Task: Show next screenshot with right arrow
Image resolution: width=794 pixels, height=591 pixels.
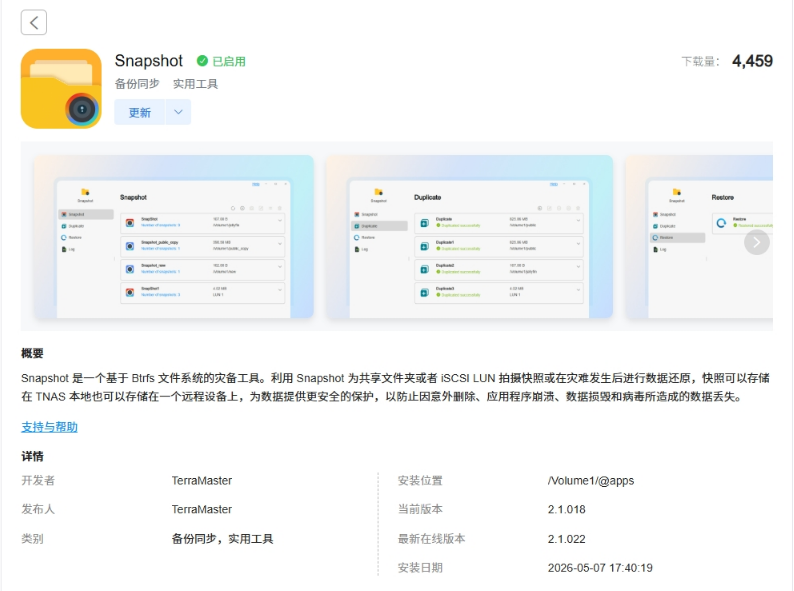Action: pos(757,242)
